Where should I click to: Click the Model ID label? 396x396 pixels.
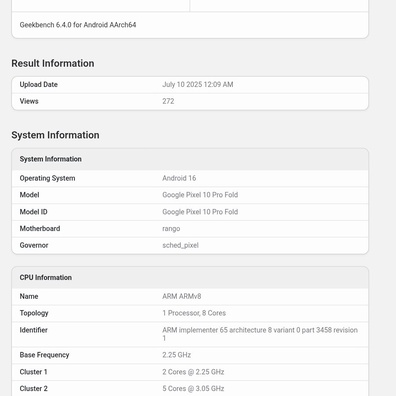click(x=33, y=212)
